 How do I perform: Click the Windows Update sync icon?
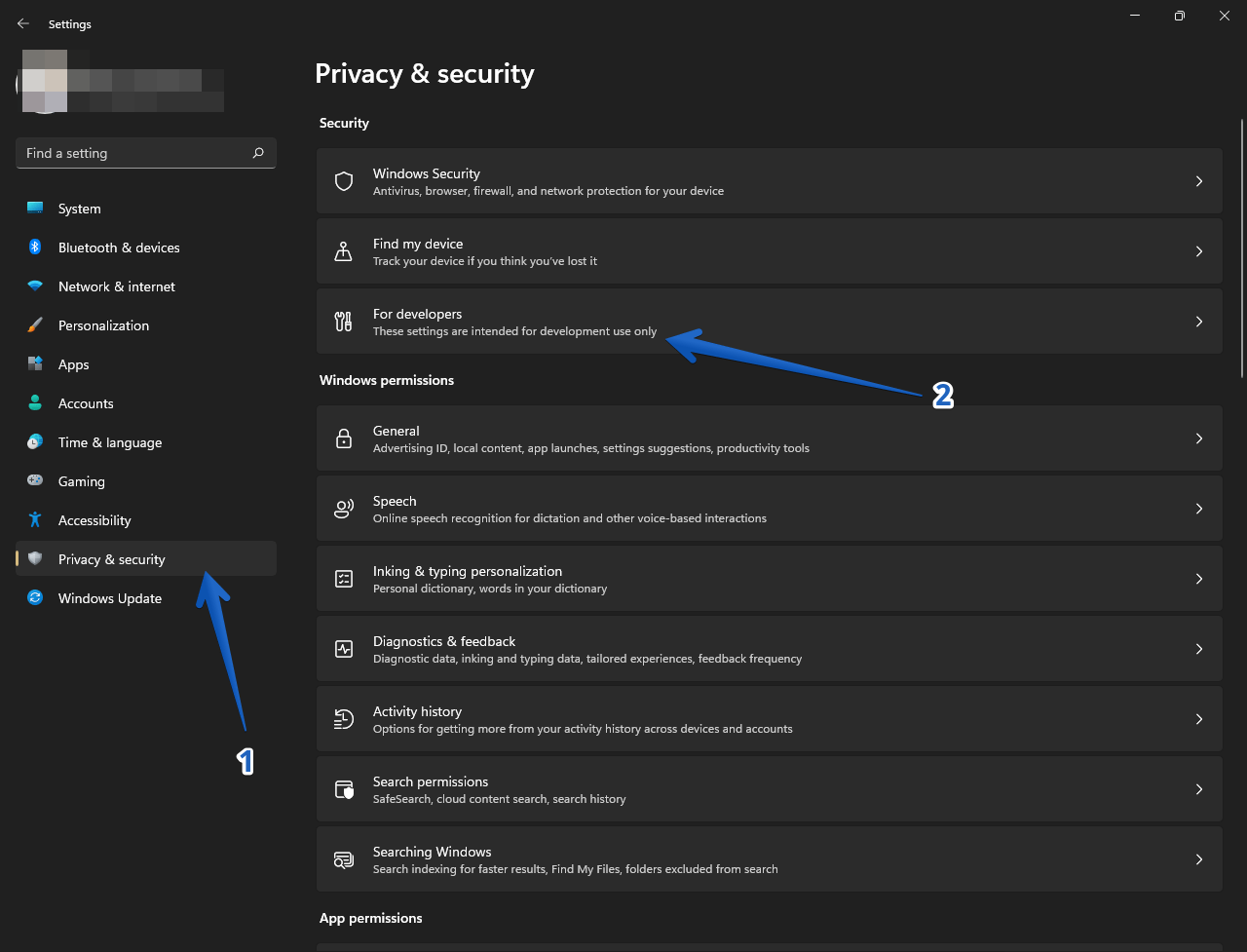35,598
